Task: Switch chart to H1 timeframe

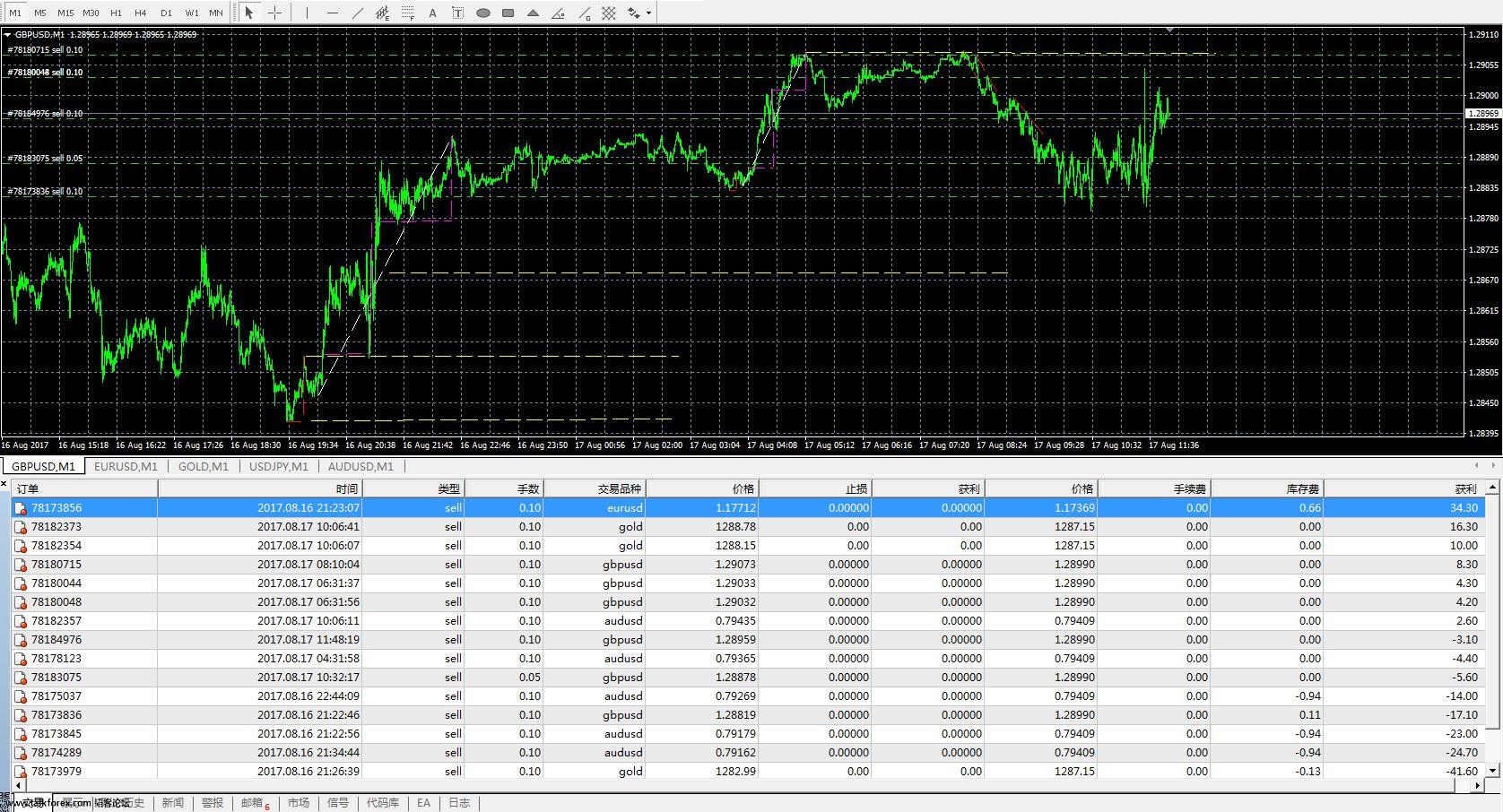Action: click(x=116, y=13)
